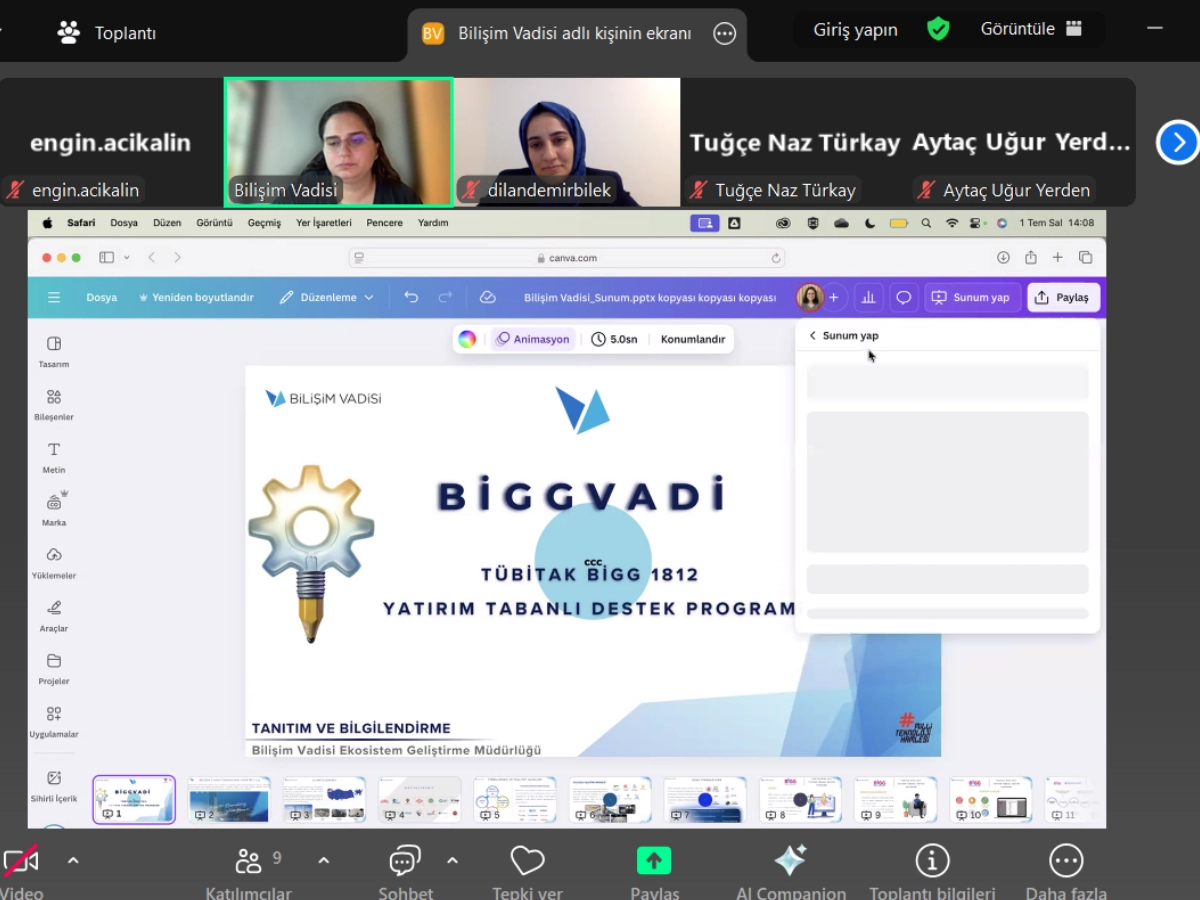Open Canva Dosya menu

point(101,297)
